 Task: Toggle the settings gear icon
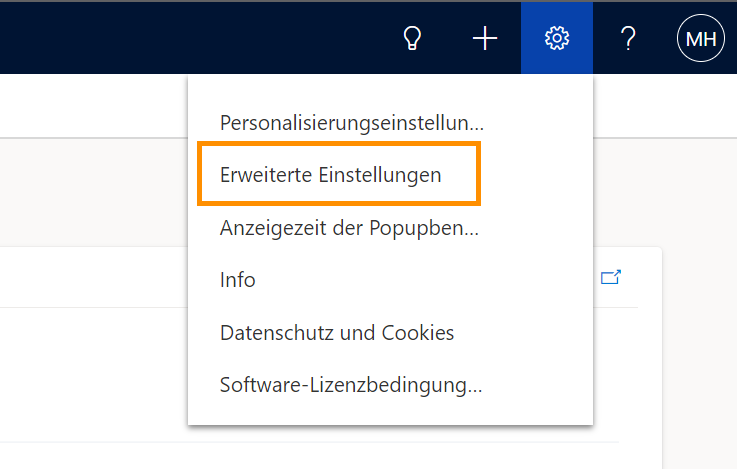[557, 38]
